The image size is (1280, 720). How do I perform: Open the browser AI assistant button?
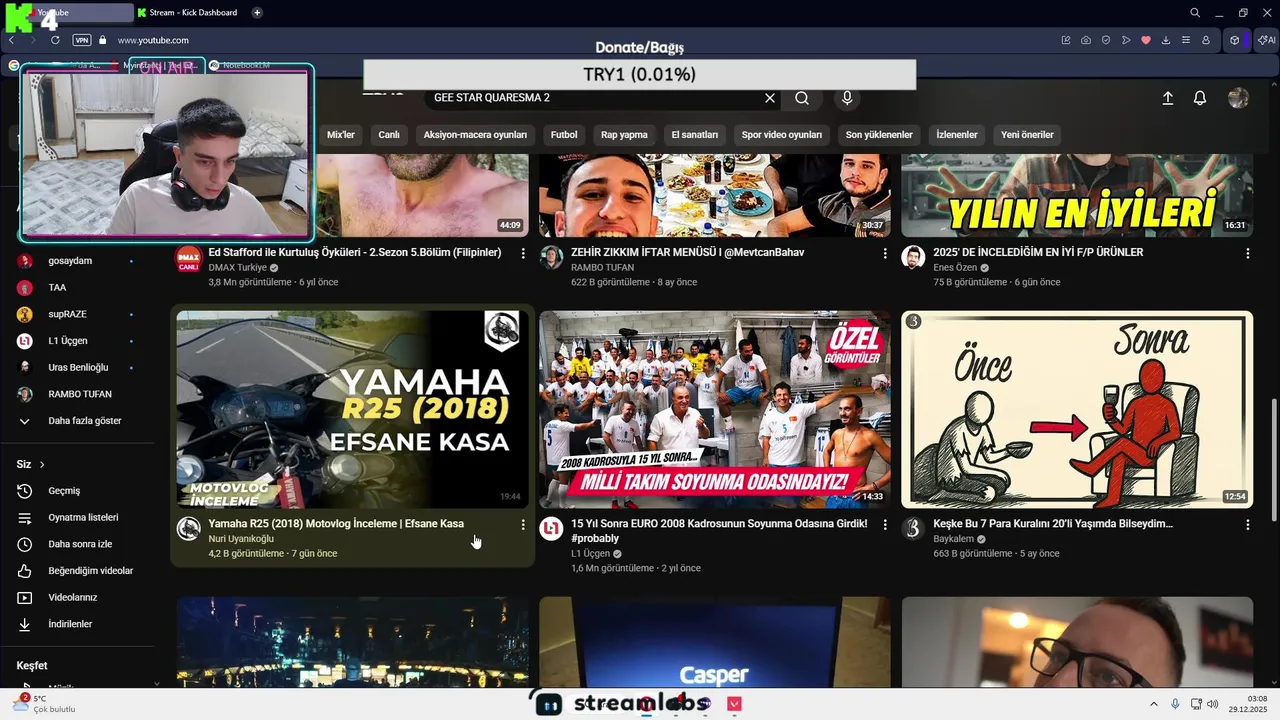pos(1266,40)
